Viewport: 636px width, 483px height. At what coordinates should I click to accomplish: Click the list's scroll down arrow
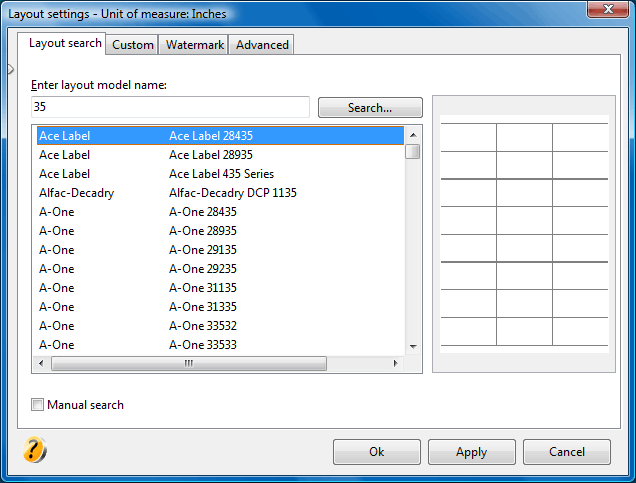tap(413, 346)
